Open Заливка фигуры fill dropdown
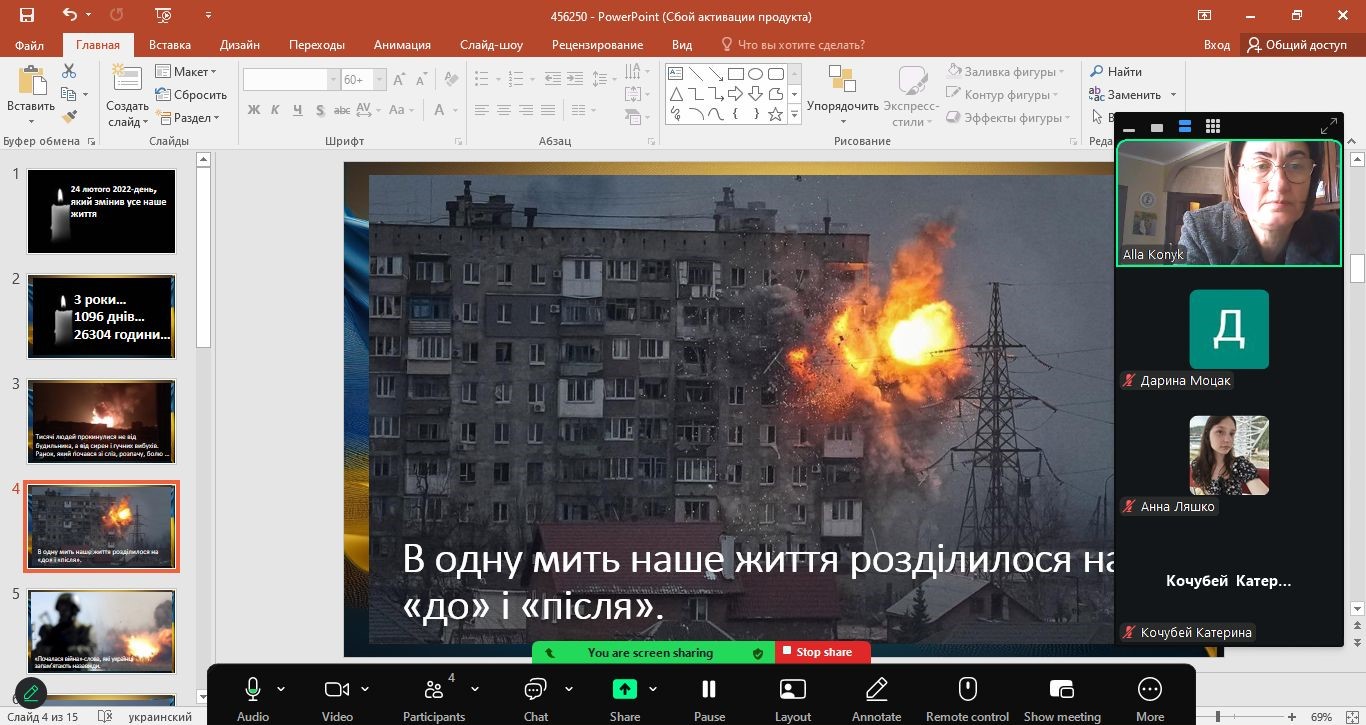Image resolution: width=1366 pixels, height=725 pixels. [1006, 72]
